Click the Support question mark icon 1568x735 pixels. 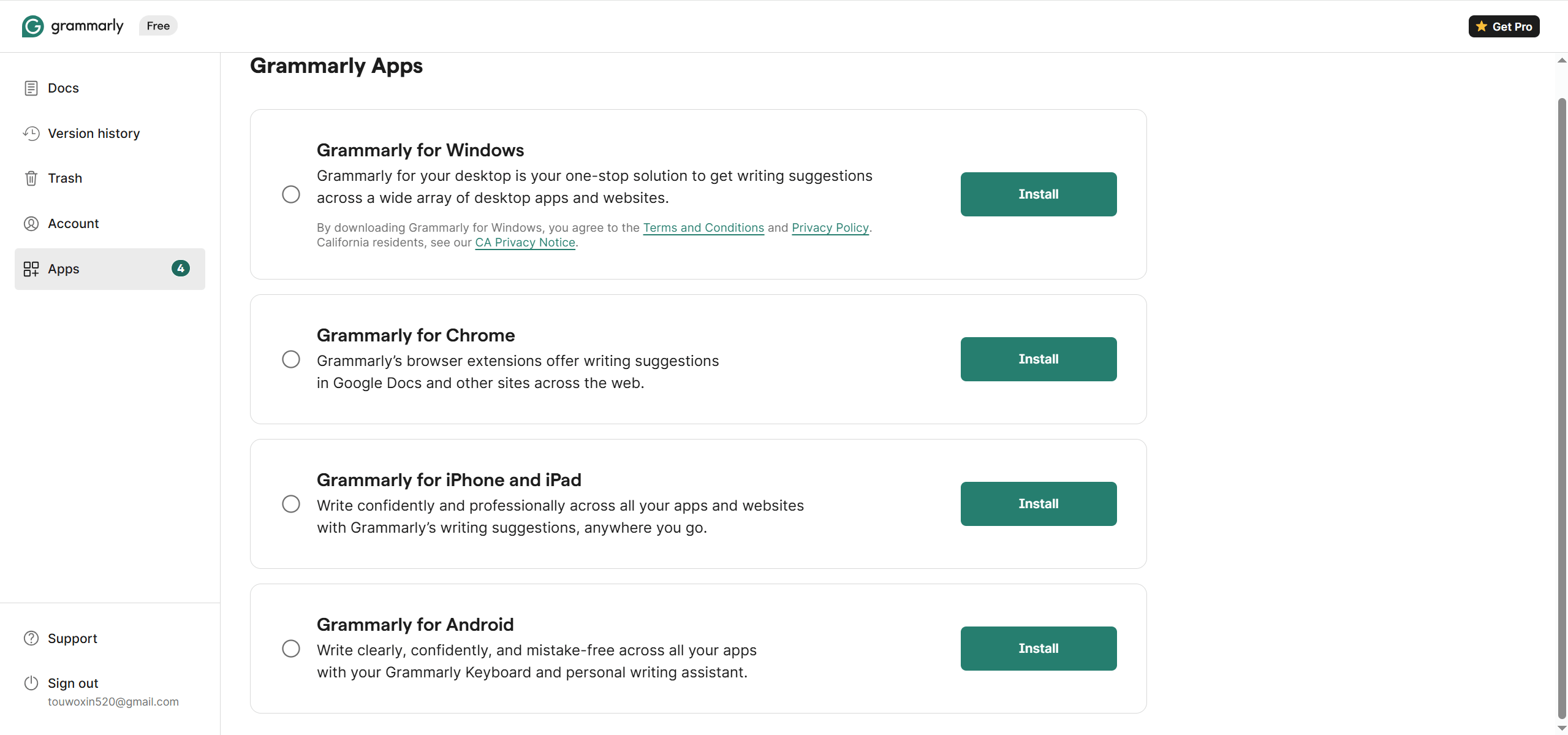tap(31, 638)
